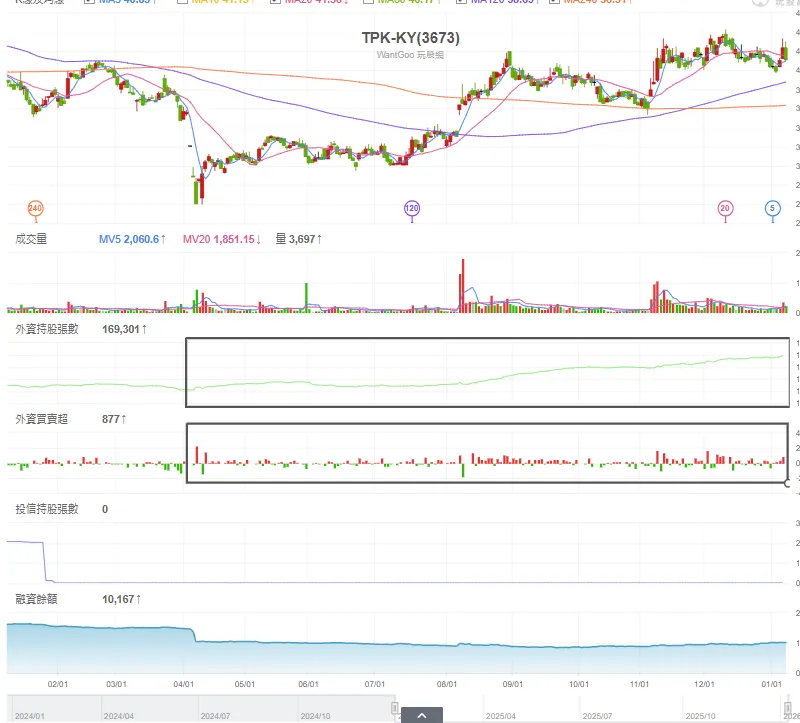This screenshot has height=723, width=800.
Task: Click the 06/01 date axis label
Action: (x=308, y=684)
